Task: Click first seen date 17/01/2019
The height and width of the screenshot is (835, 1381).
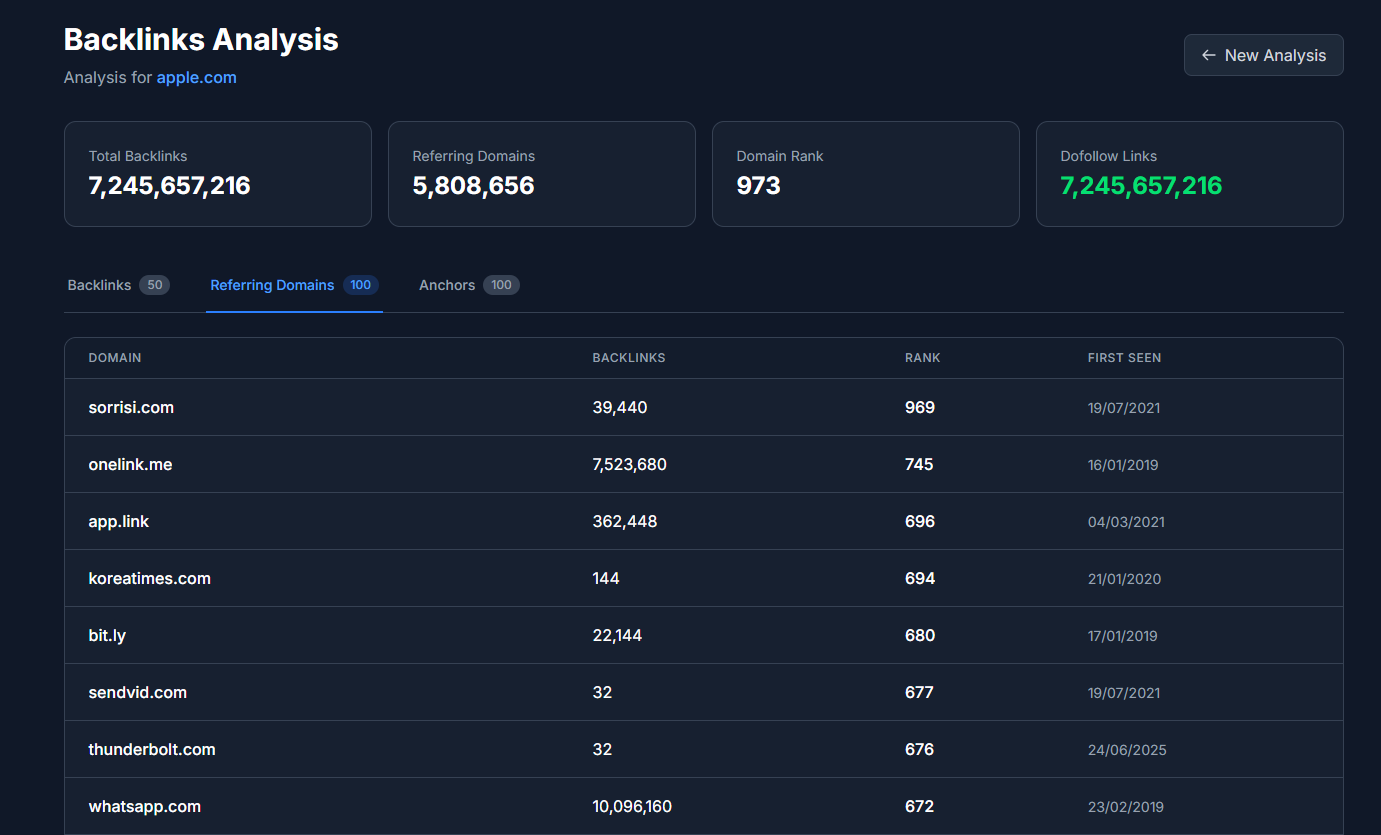Action: pyautogui.click(x=1123, y=636)
